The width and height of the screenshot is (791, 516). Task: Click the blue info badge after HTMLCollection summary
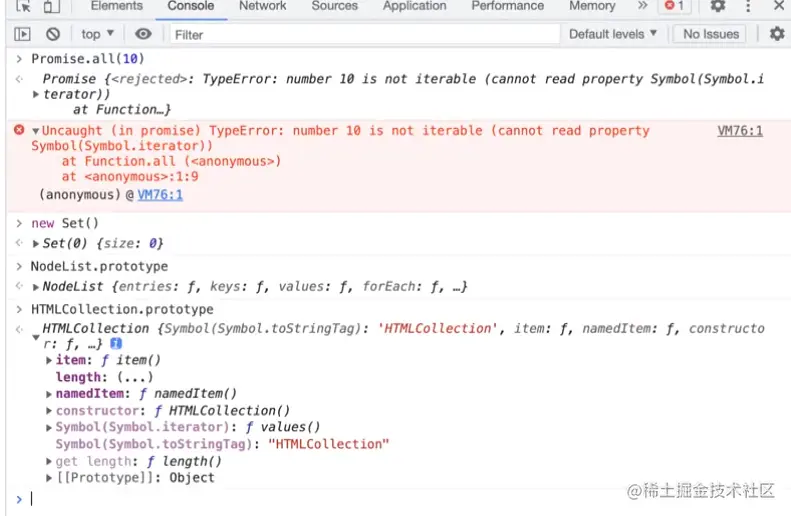click(116, 344)
